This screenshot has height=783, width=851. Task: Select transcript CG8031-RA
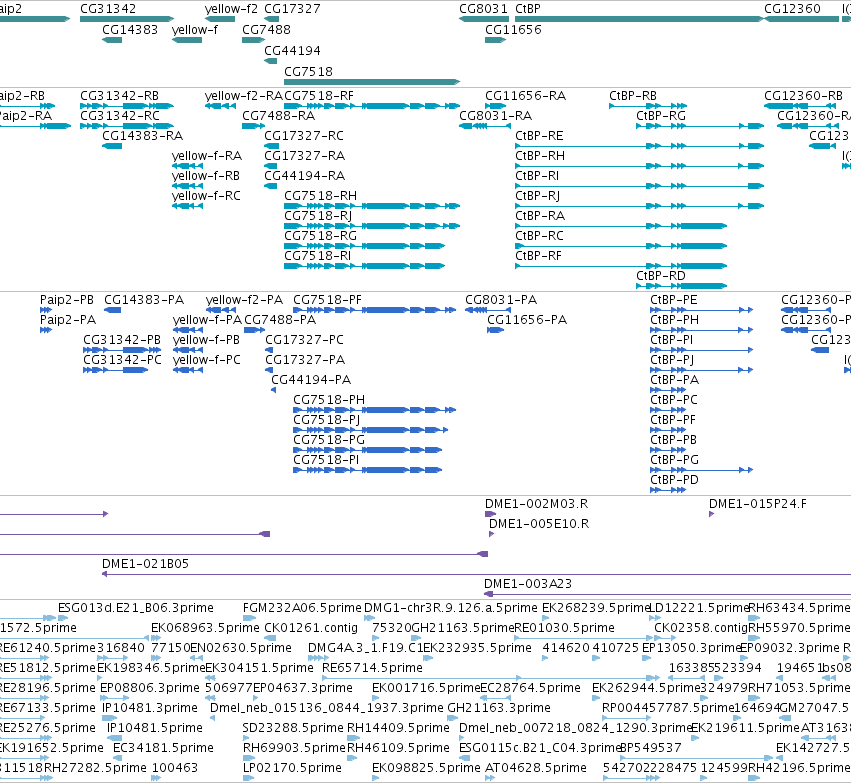pos(496,116)
